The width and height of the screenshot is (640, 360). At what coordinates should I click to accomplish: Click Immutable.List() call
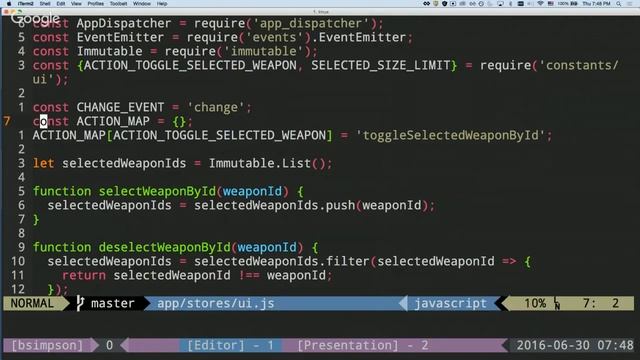click(x=267, y=163)
